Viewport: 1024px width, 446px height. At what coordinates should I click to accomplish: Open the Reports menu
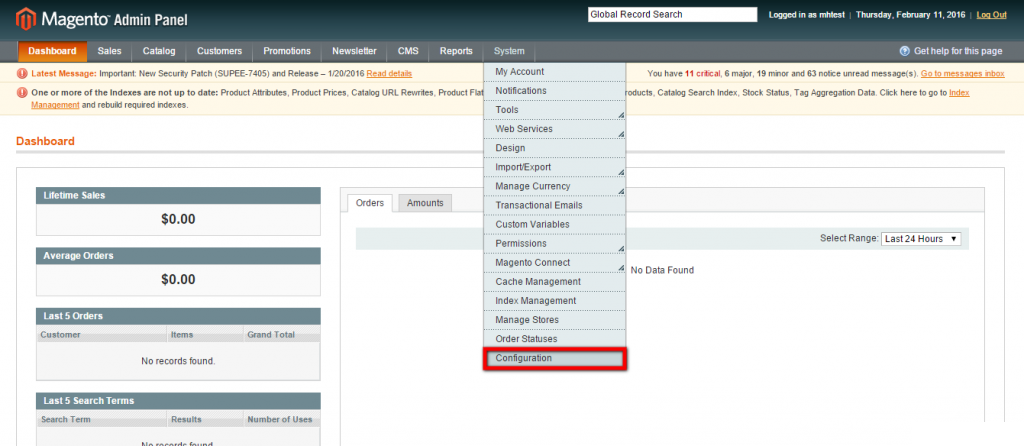[456, 51]
